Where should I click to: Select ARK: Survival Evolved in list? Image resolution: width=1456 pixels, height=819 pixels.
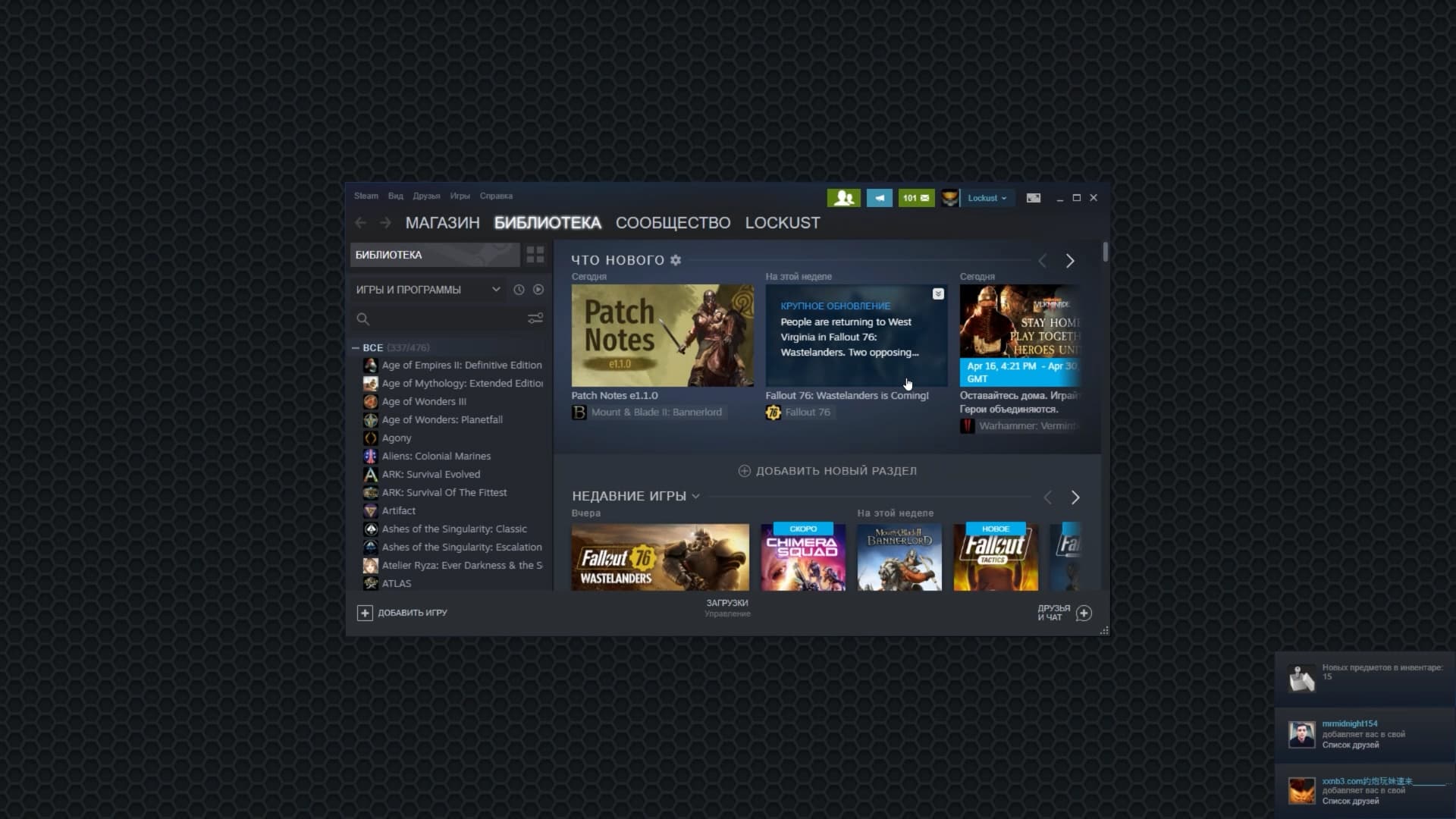(431, 474)
